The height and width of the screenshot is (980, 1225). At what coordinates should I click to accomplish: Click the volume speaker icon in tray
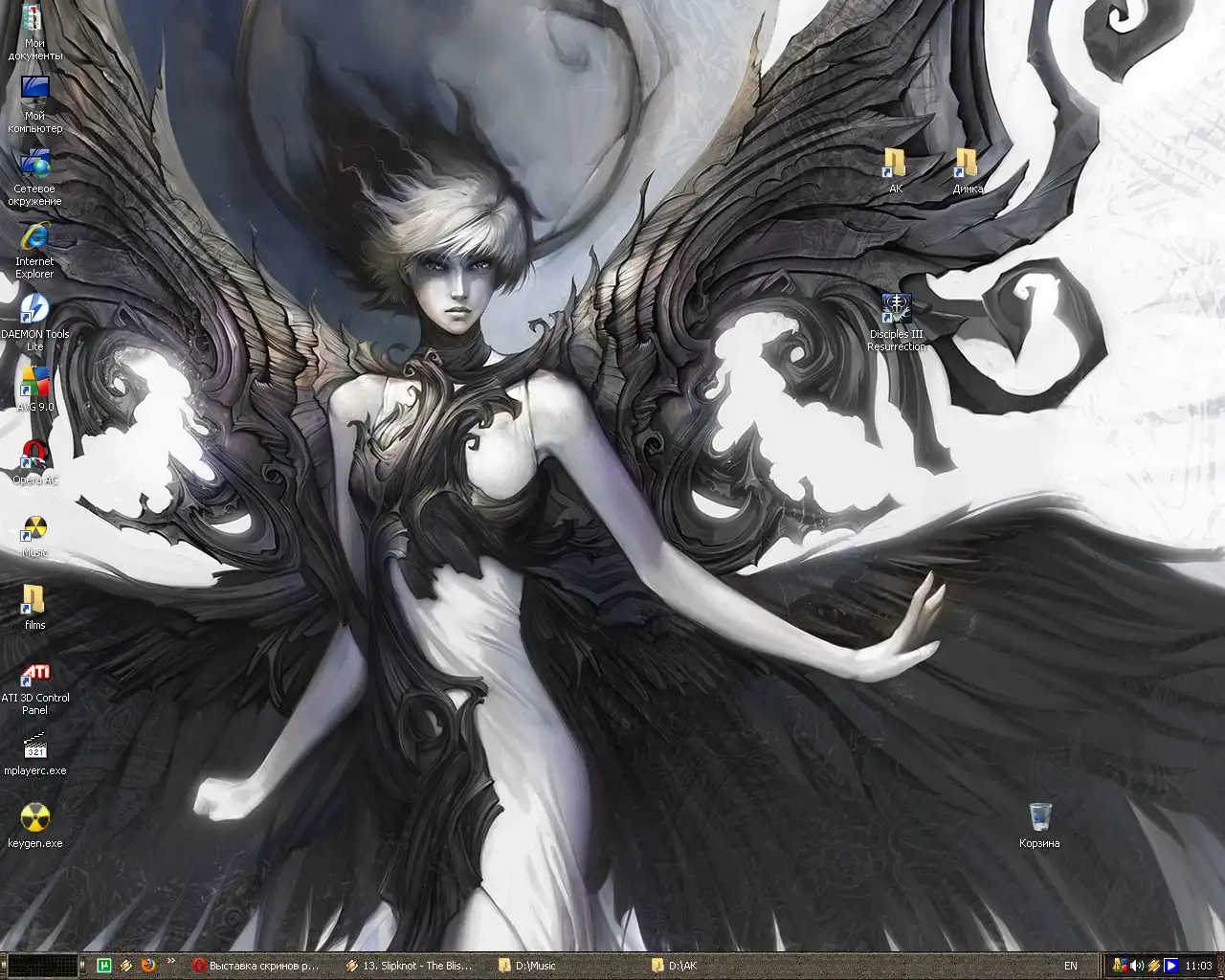pos(1137,966)
